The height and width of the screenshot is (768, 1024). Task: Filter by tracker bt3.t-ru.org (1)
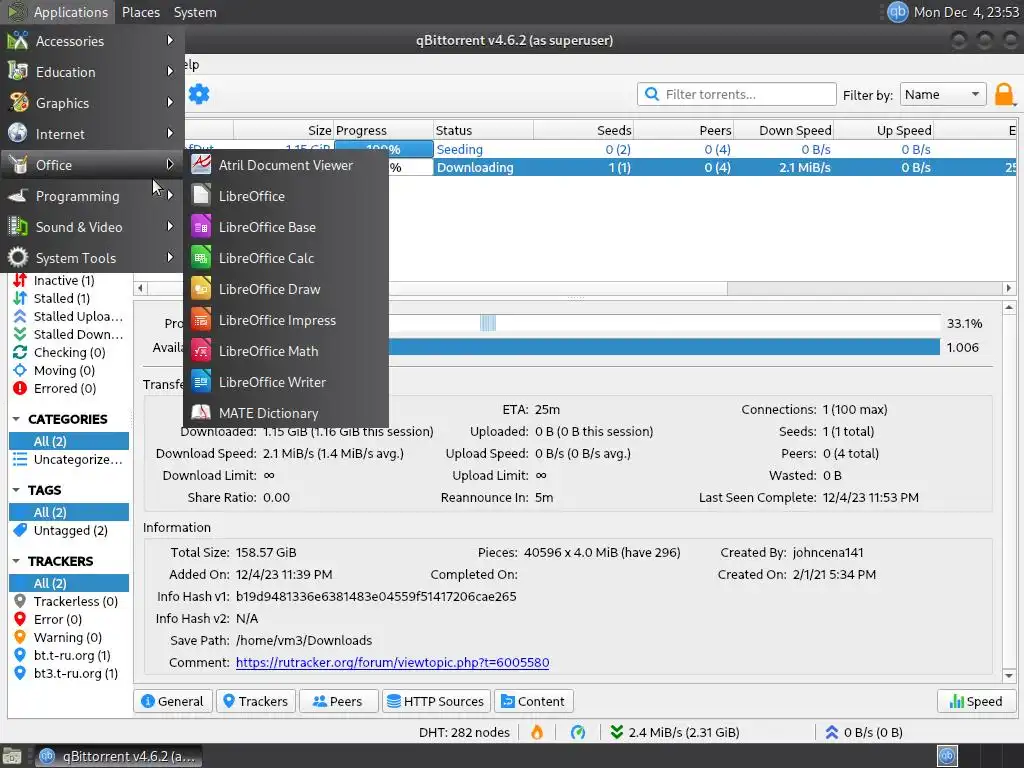[x=69, y=673]
